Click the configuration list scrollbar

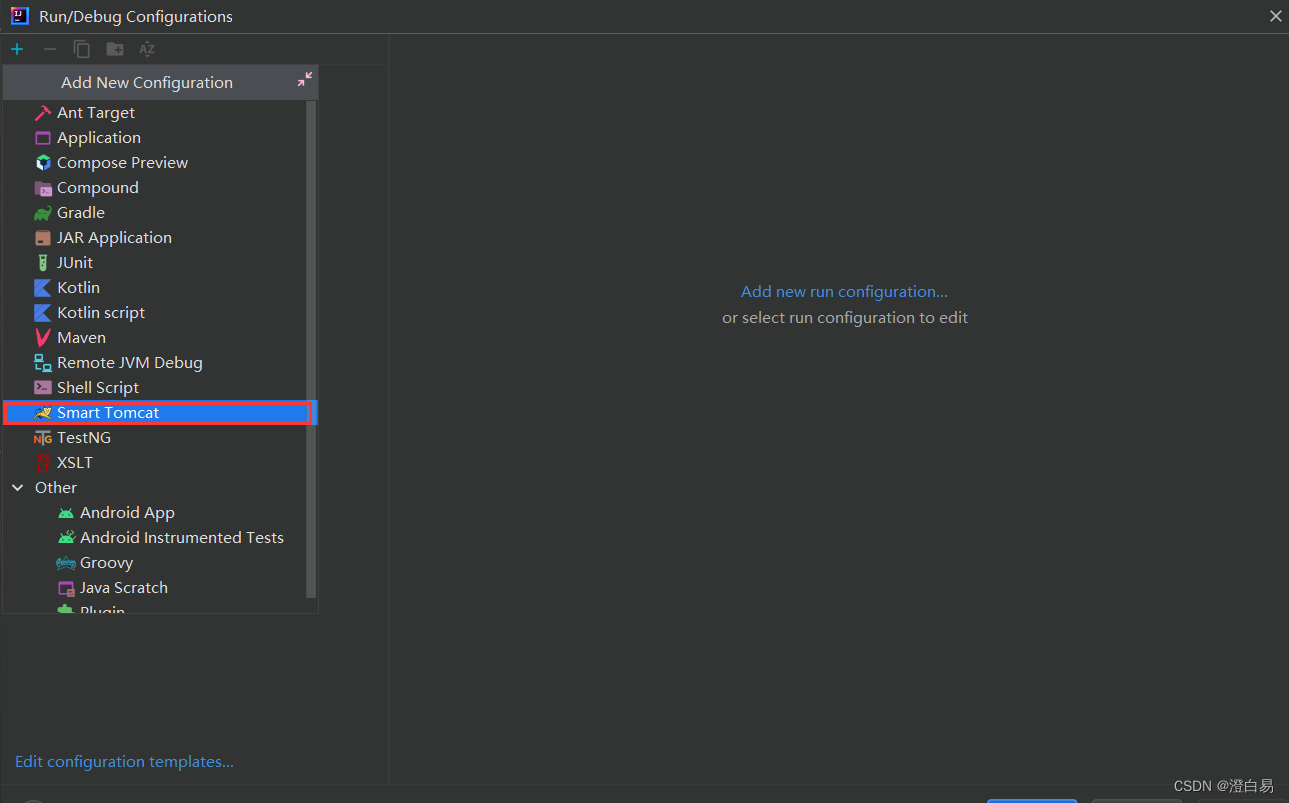pos(311,350)
